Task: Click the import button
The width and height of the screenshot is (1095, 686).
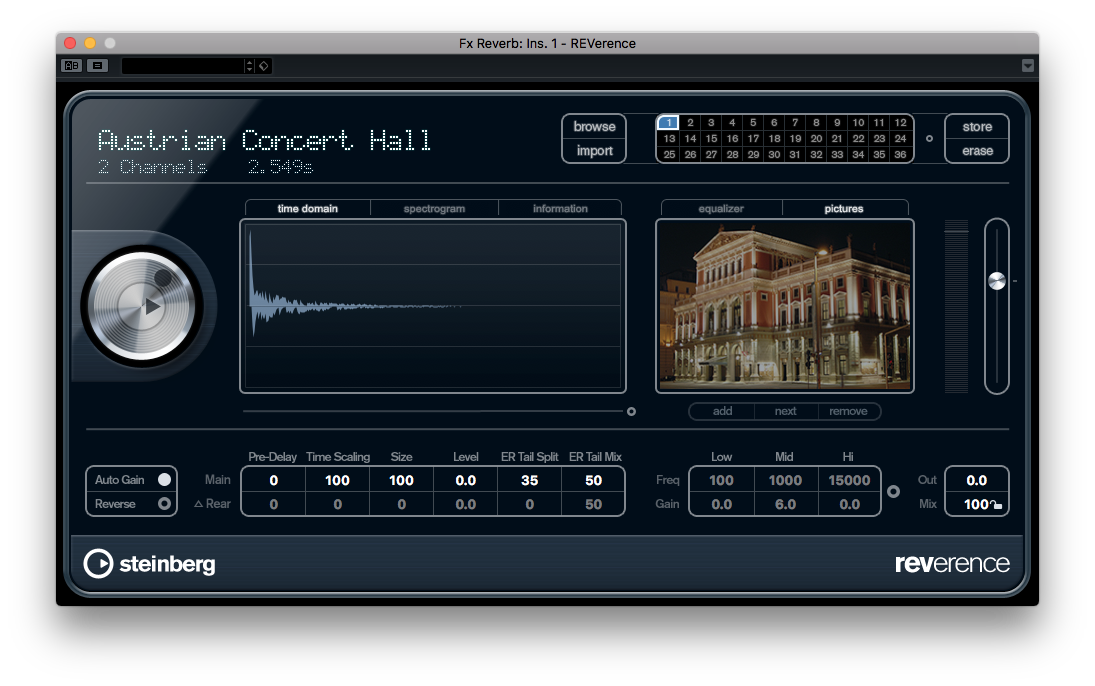Action: (594, 151)
